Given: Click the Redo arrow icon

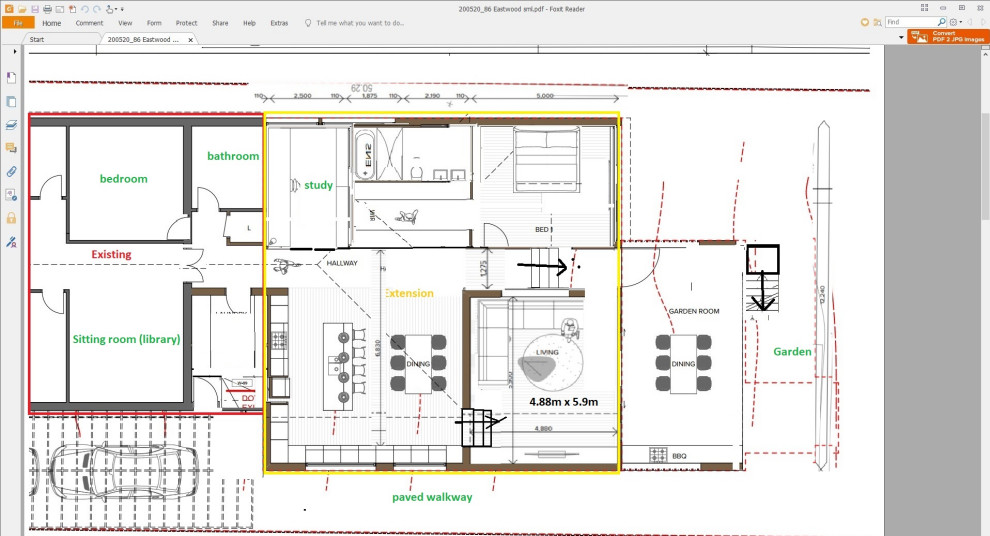Looking at the screenshot, I should point(97,9).
